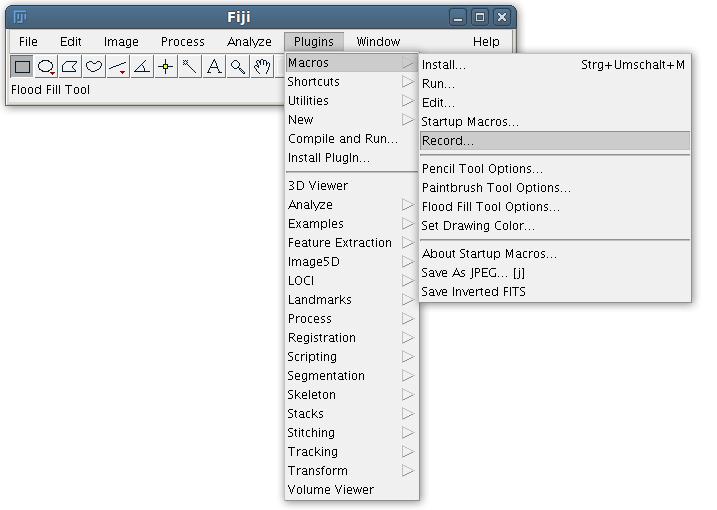Select the Point tool
This screenshot has height=510, width=717.
[166, 67]
